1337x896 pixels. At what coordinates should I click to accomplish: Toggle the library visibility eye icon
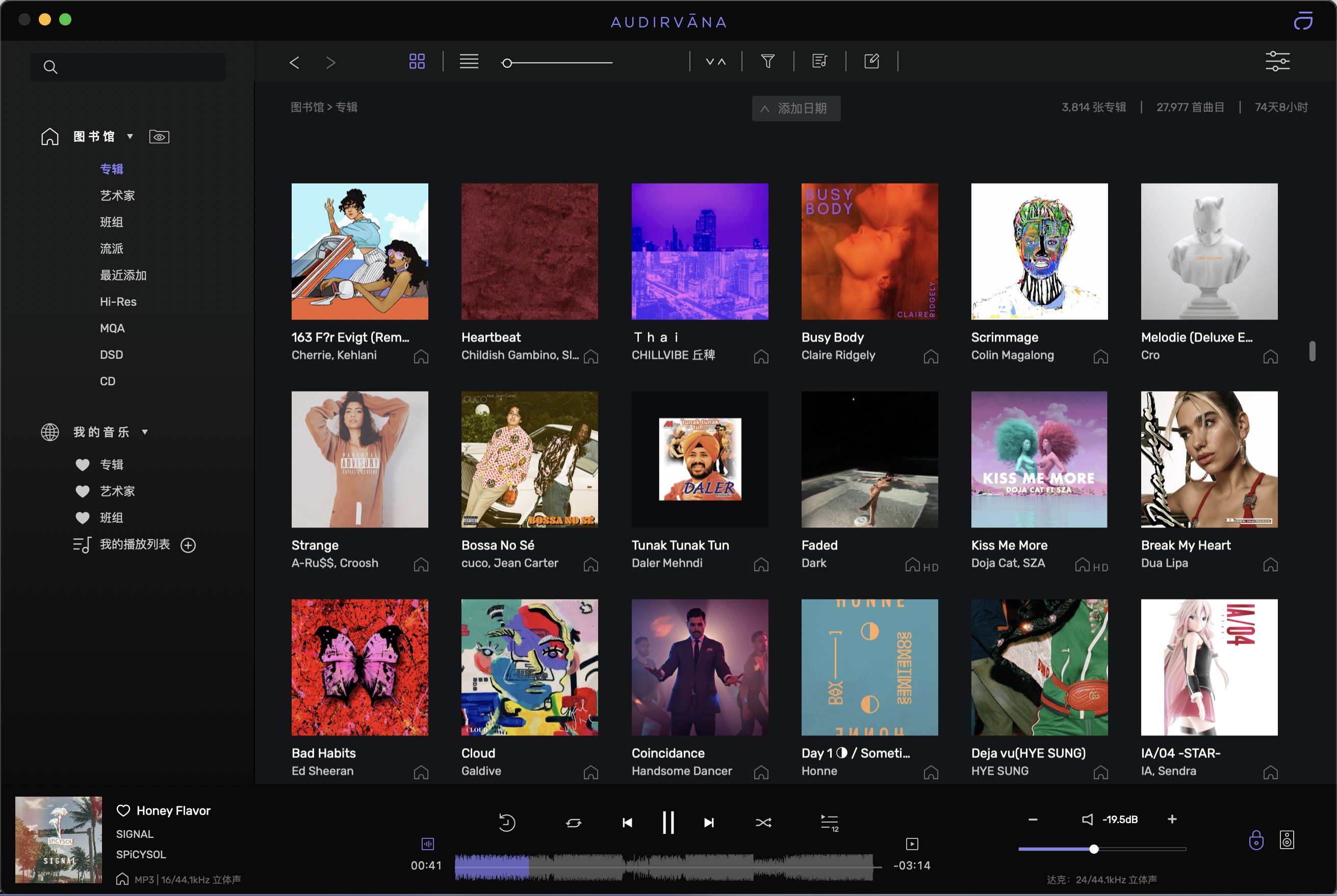click(x=159, y=137)
